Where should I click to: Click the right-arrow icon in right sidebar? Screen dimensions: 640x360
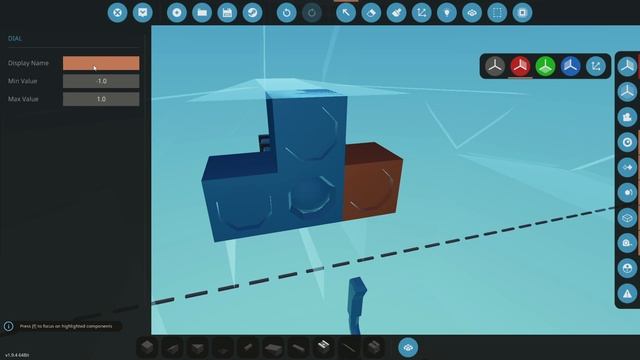(x=627, y=167)
